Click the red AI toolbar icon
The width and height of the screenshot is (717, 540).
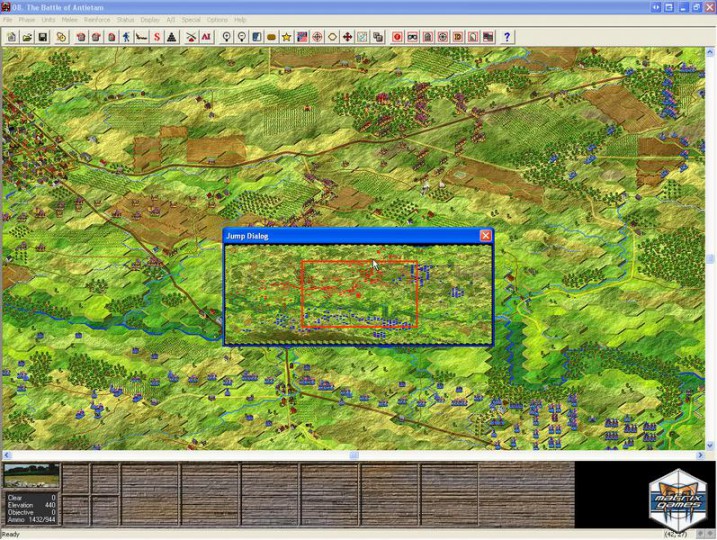206,37
